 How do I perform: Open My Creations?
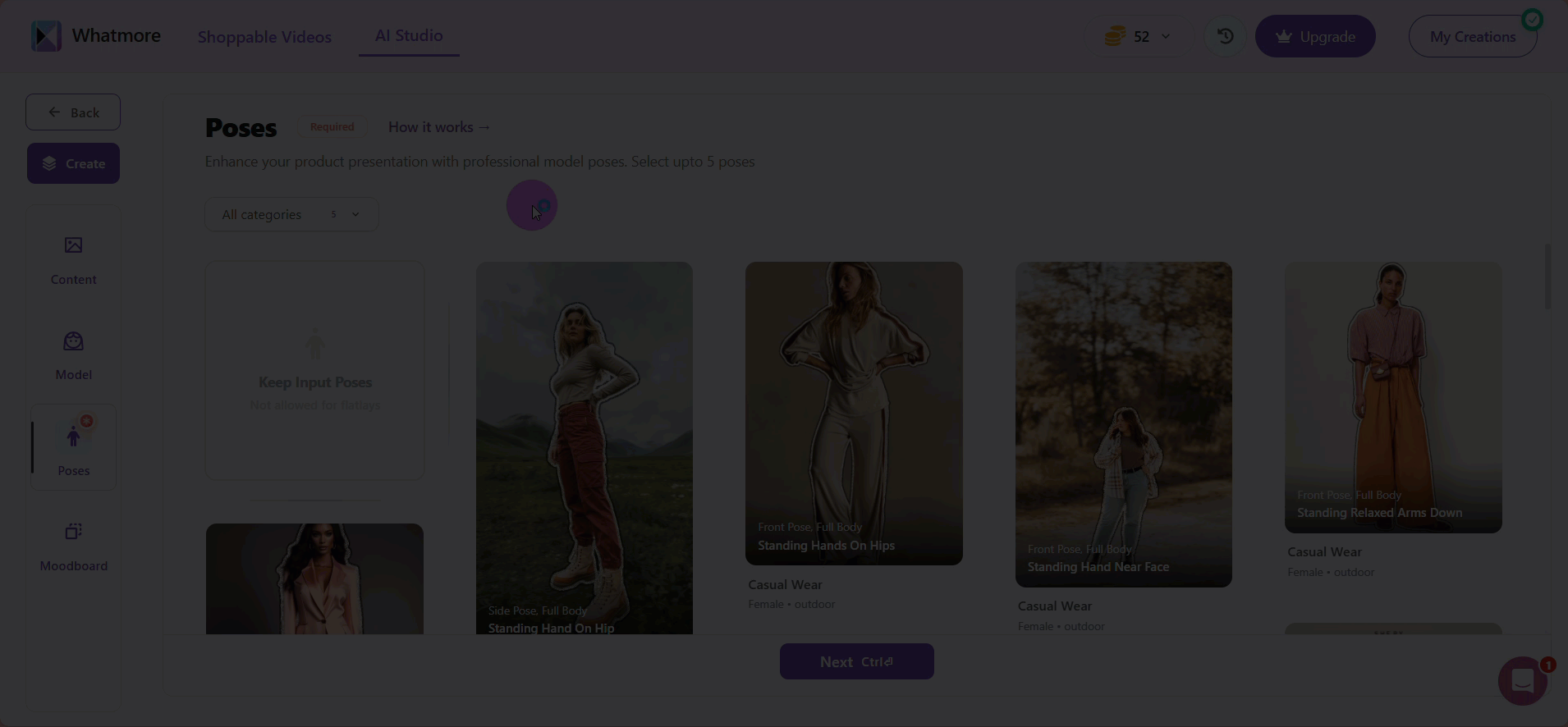point(1472,37)
